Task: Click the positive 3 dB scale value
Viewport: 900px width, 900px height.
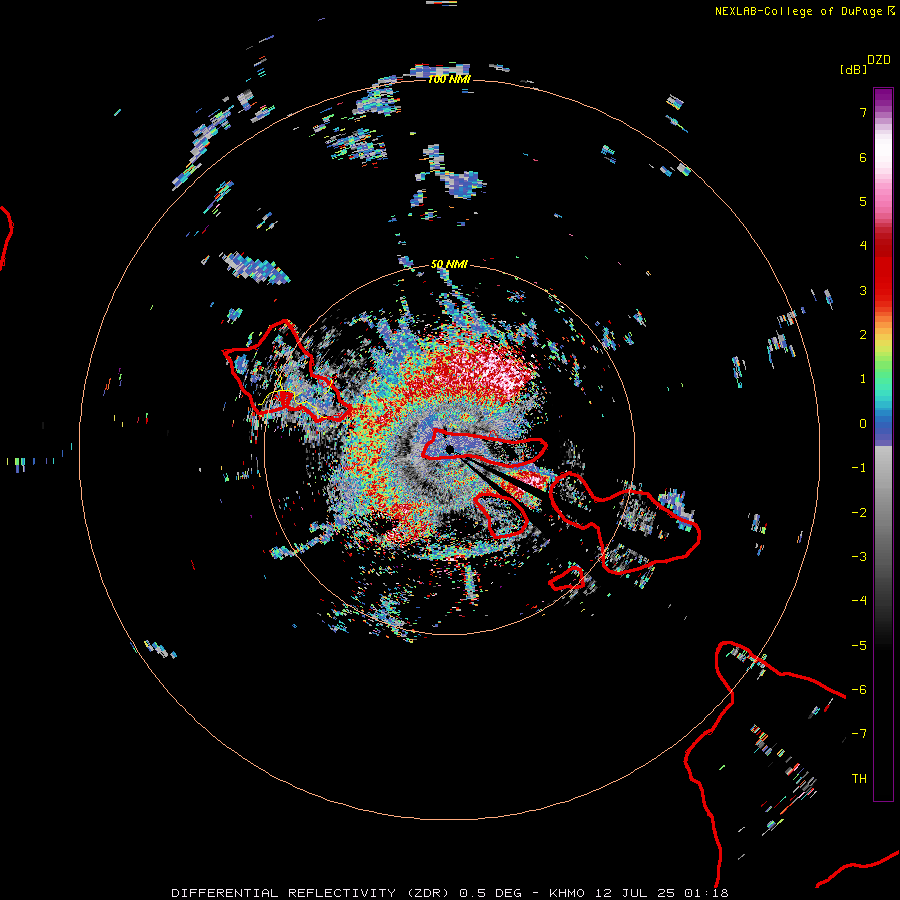Action: pos(863,290)
